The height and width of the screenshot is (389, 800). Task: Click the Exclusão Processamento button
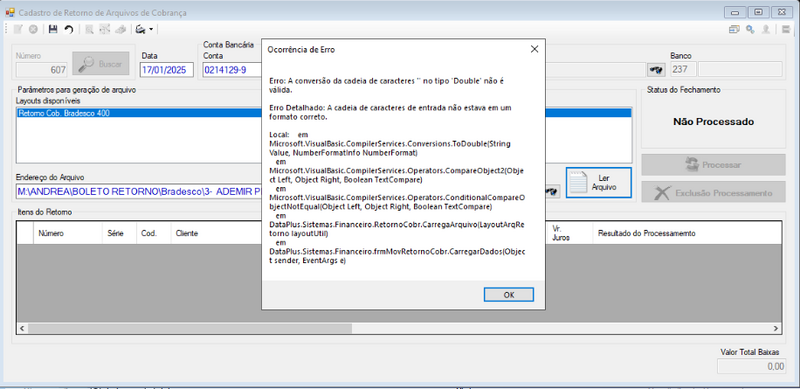pos(713,193)
